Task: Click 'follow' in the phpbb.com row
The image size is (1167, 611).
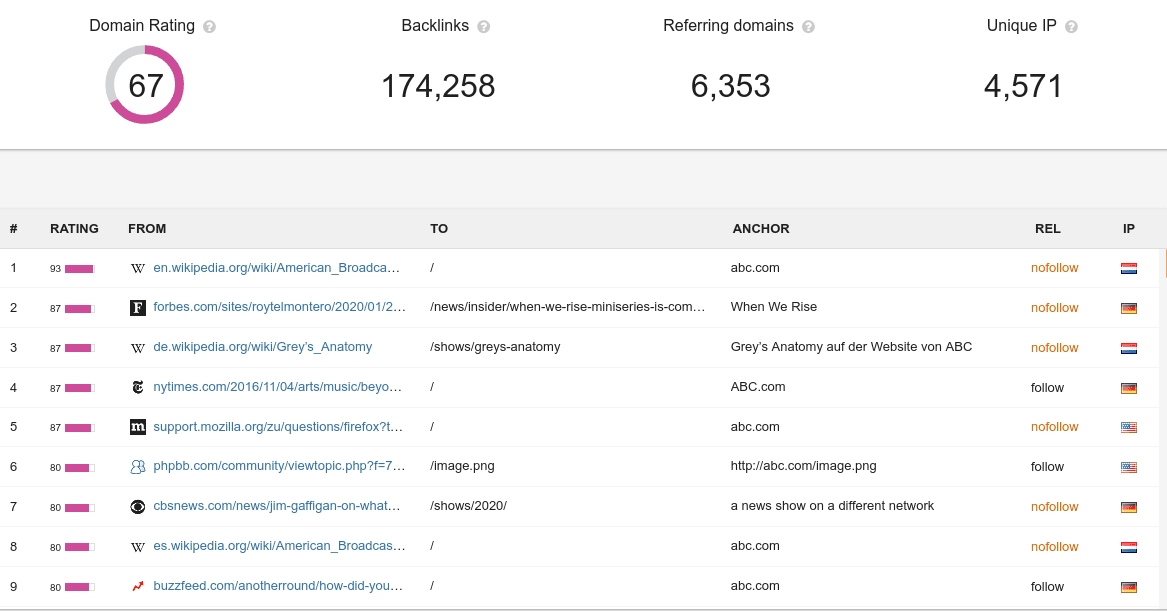Action: coord(1047,467)
